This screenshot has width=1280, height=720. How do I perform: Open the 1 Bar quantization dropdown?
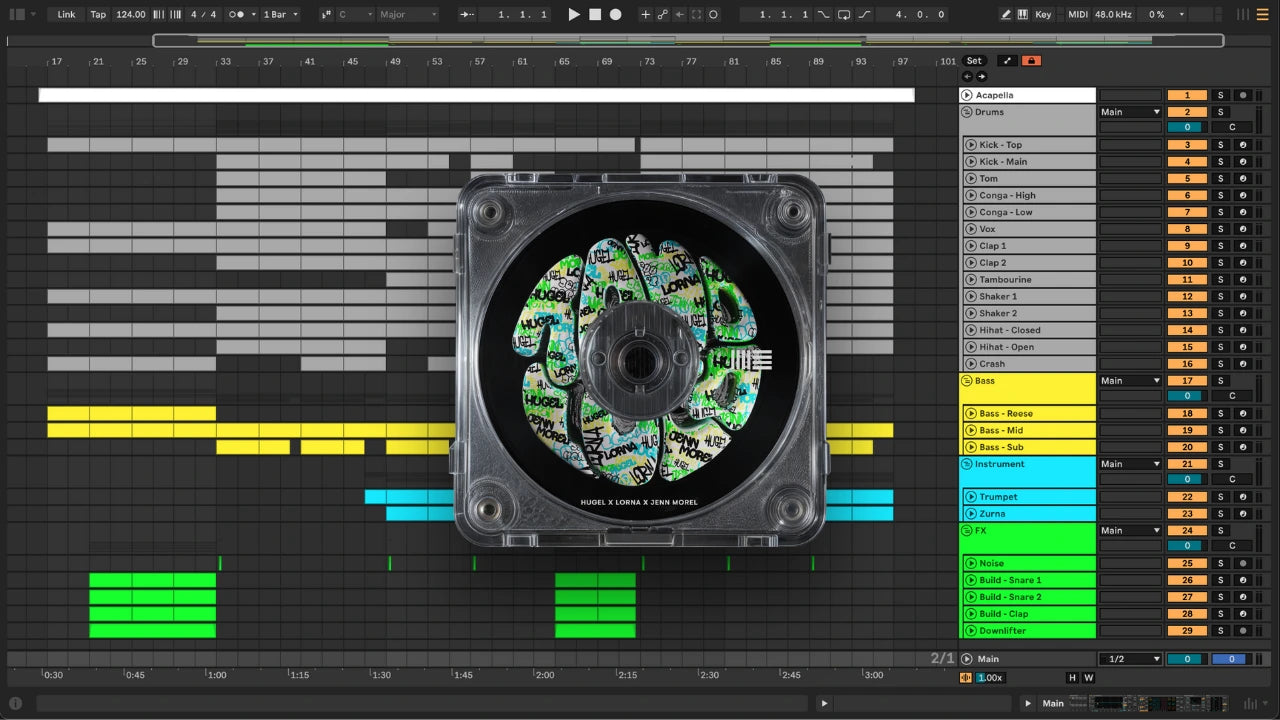pos(280,15)
